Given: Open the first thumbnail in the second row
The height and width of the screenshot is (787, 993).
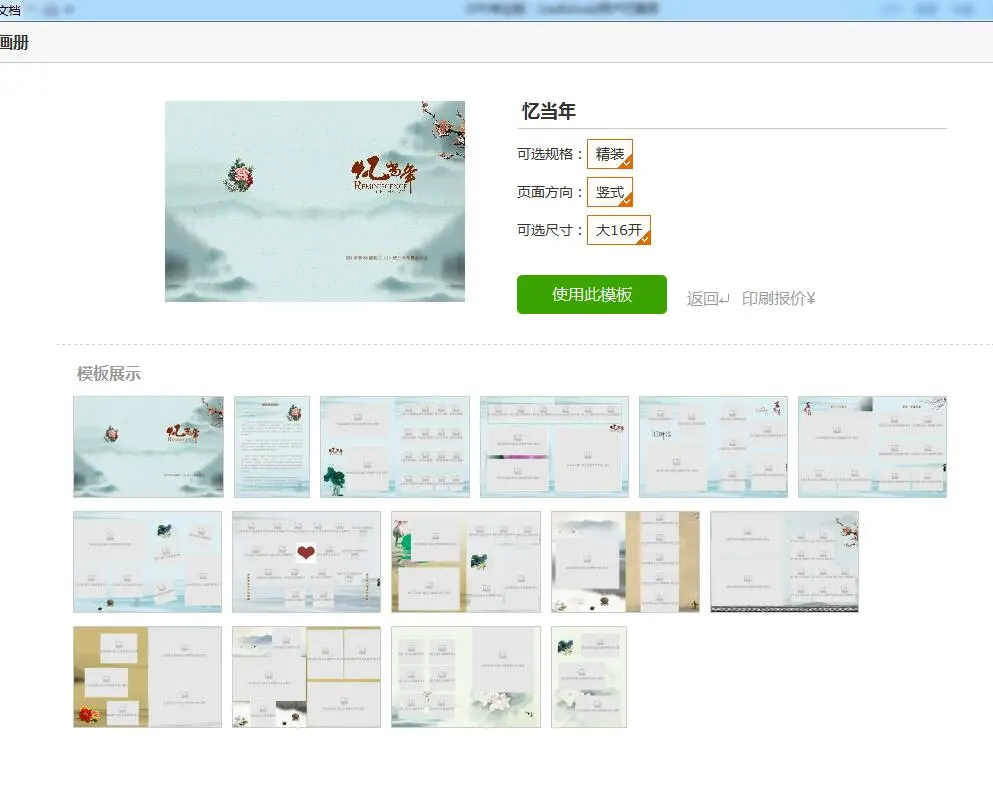Looking at the screenshot, I should [x=148, y=562].
